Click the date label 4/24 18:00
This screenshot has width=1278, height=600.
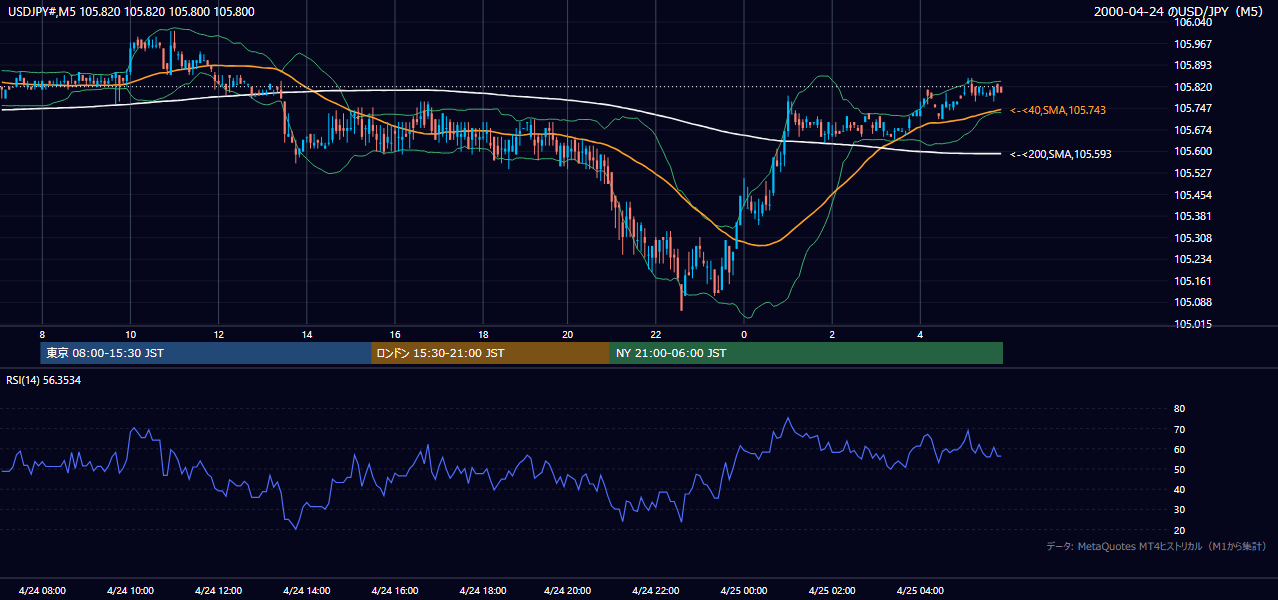pos(482,590)
